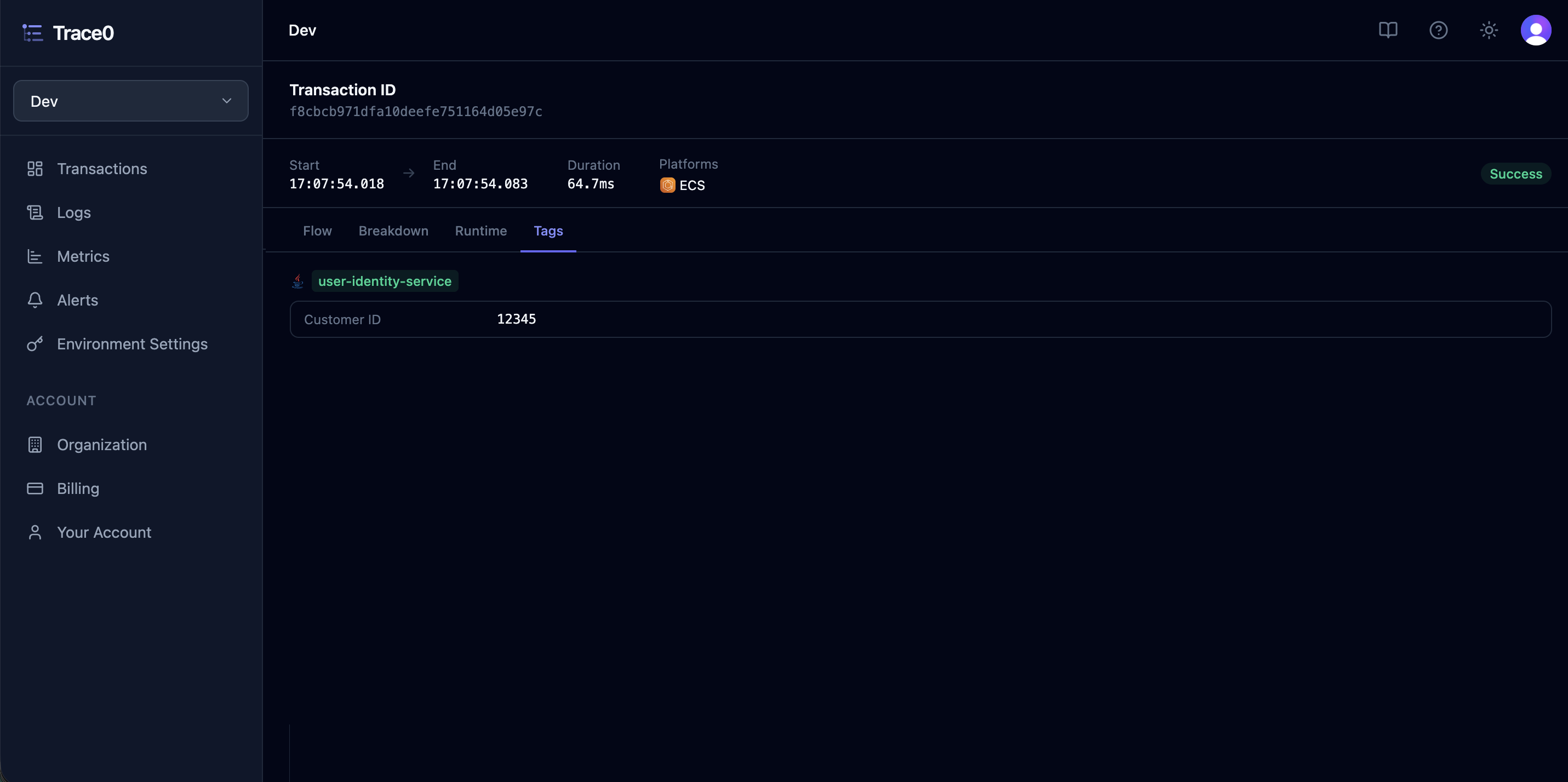Click the Transaction ID heading
This screenshot has width=1568, height=782.
point(343,90)
